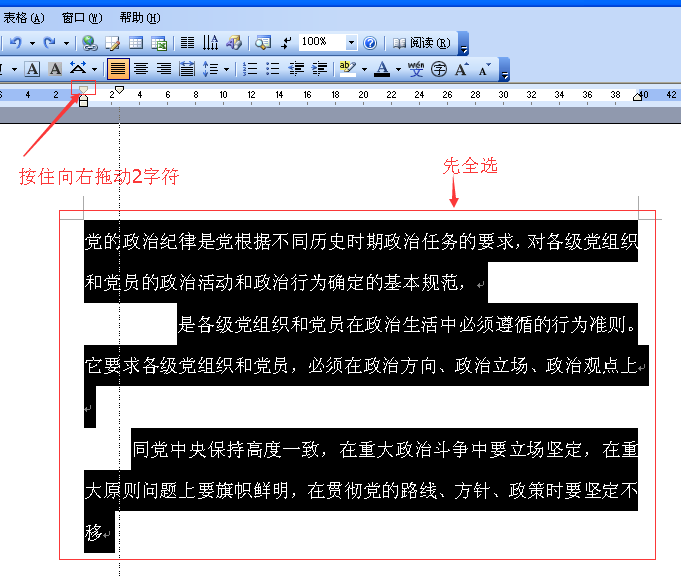Click the text '同党中央保持高度一致'
Viewport: 681px width, 578px height.
click(225, 449)
